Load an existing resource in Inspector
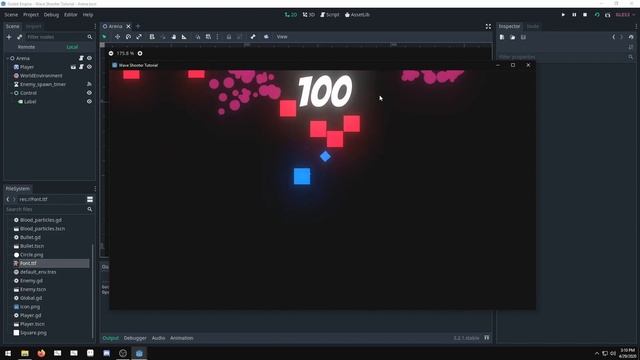This screenshot has width=640, height=360. pos(513,37)
